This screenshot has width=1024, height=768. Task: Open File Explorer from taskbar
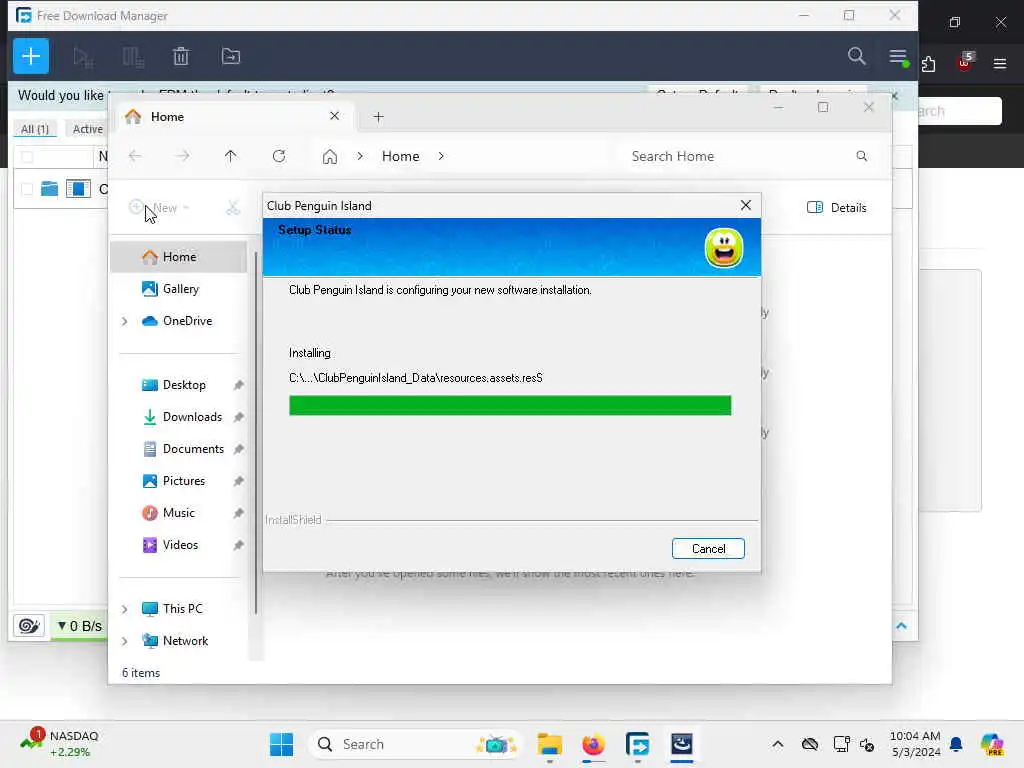point(549,744)
